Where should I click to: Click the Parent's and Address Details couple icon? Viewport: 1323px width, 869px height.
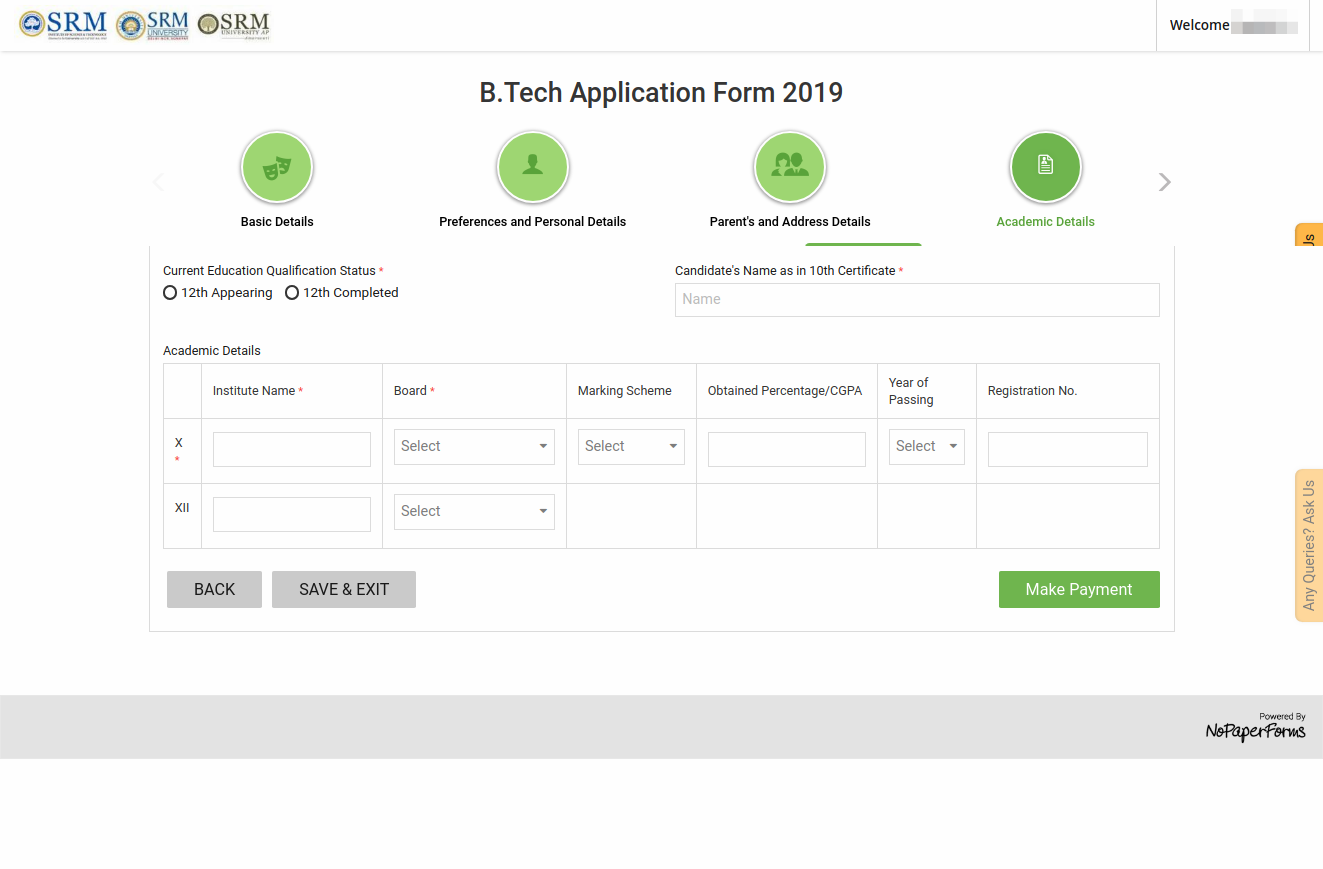[789, 166]
